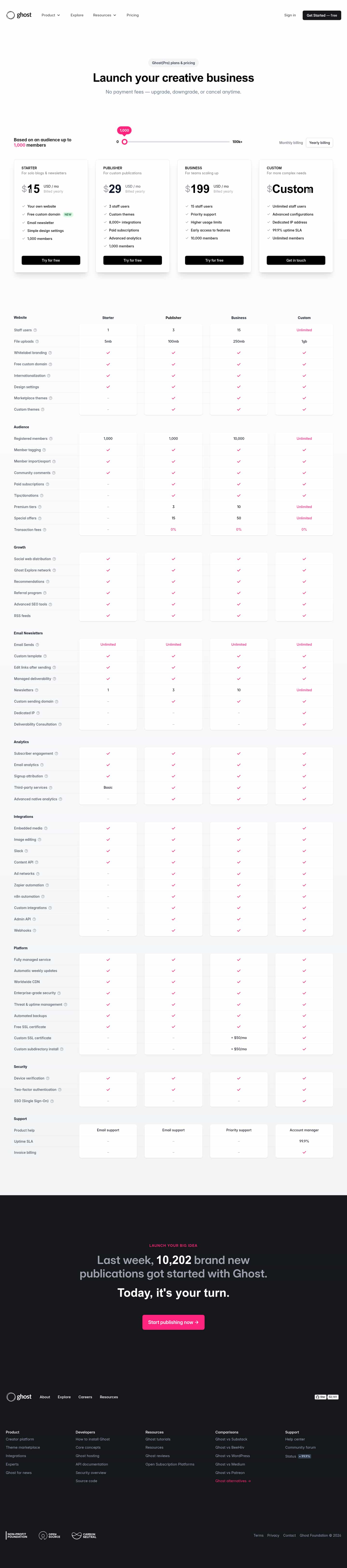Screen dimensions: 347x1568
Task: Click the info icon next to Whitelabel branding
Action: [x=50, y=353]
